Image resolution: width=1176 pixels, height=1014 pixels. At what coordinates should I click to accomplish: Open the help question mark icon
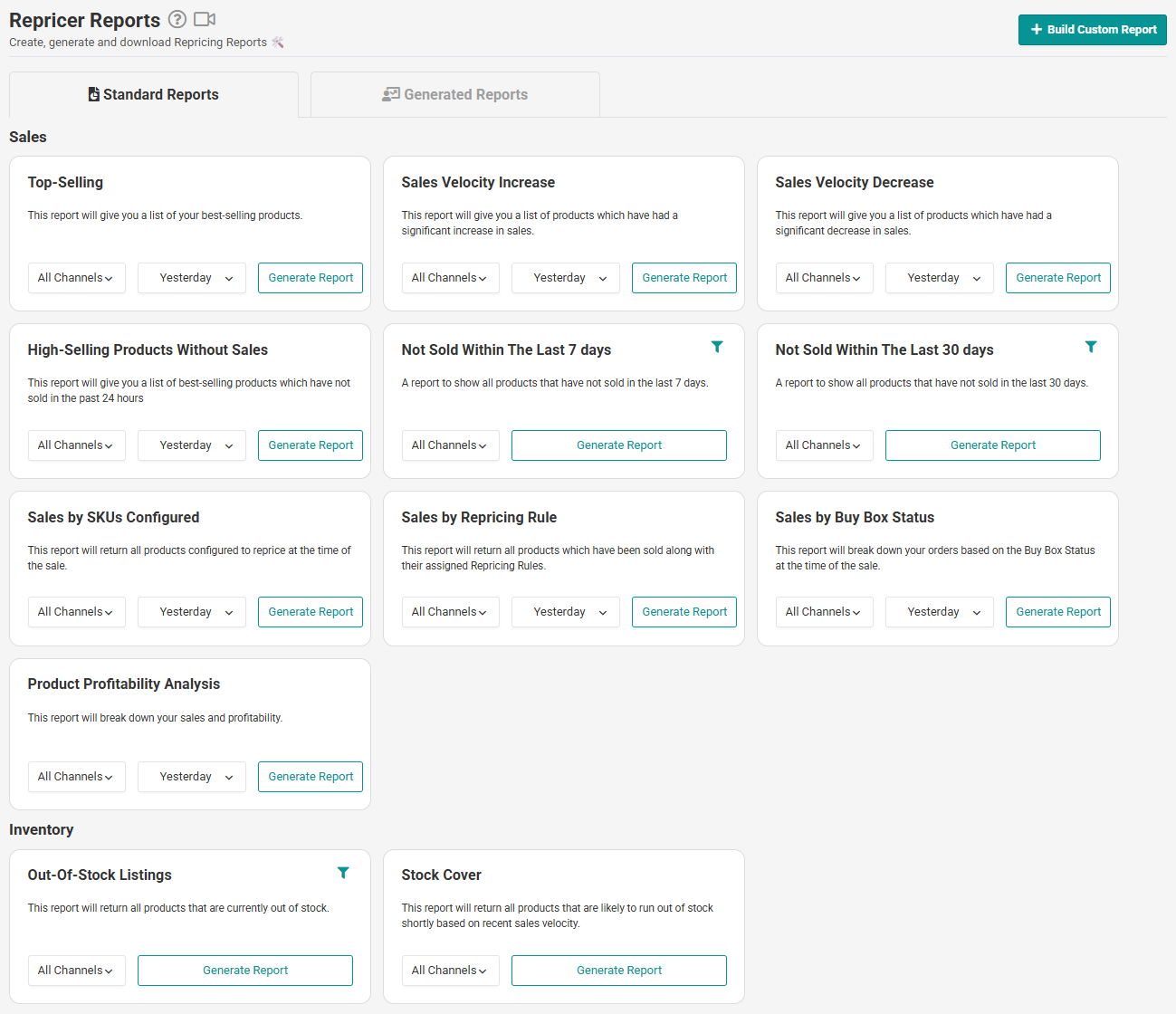pos(177,19)
